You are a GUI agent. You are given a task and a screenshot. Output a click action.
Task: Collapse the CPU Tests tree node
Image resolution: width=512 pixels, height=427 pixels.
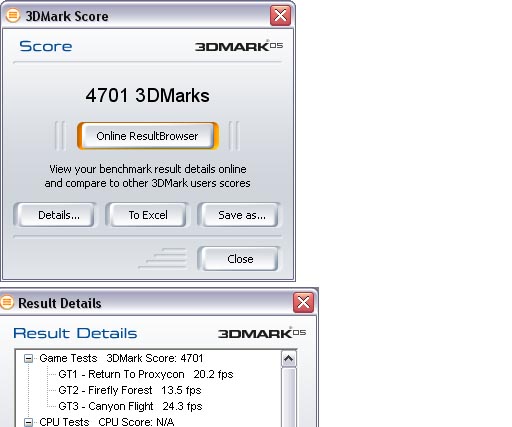coord(29,422)
